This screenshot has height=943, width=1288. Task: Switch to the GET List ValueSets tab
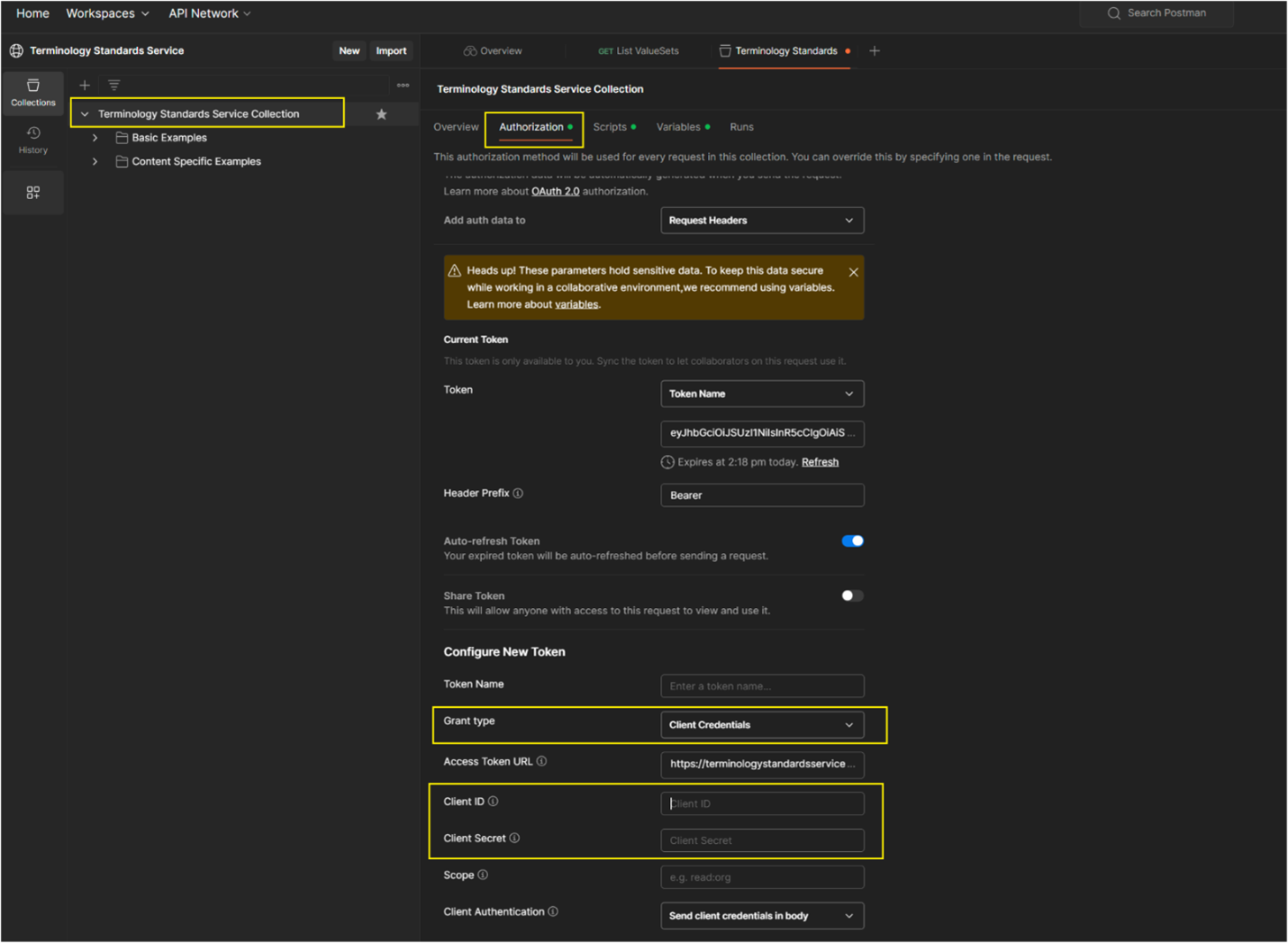(639, 51)
